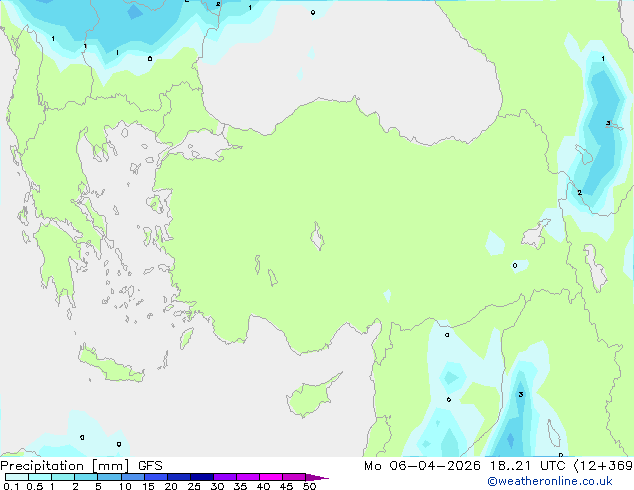Select the 40–45 mm magenta swatch
The image size is (634, 490).
pyautogui.click(x=271, y=477)
